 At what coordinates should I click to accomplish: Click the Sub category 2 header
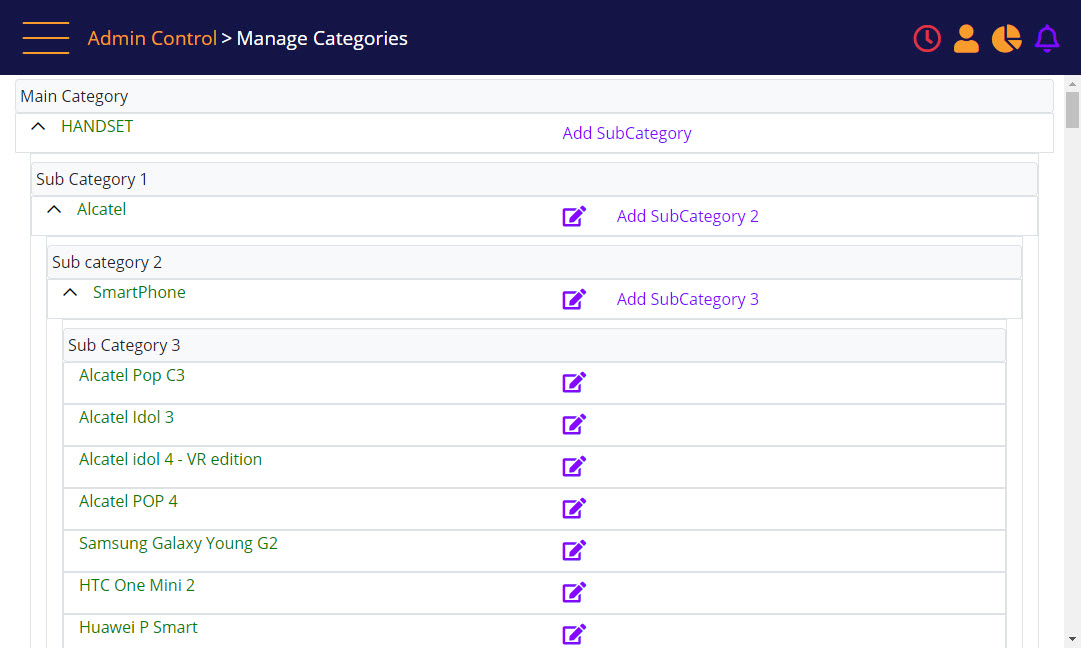pyautogui.click(x=534, y=263)
